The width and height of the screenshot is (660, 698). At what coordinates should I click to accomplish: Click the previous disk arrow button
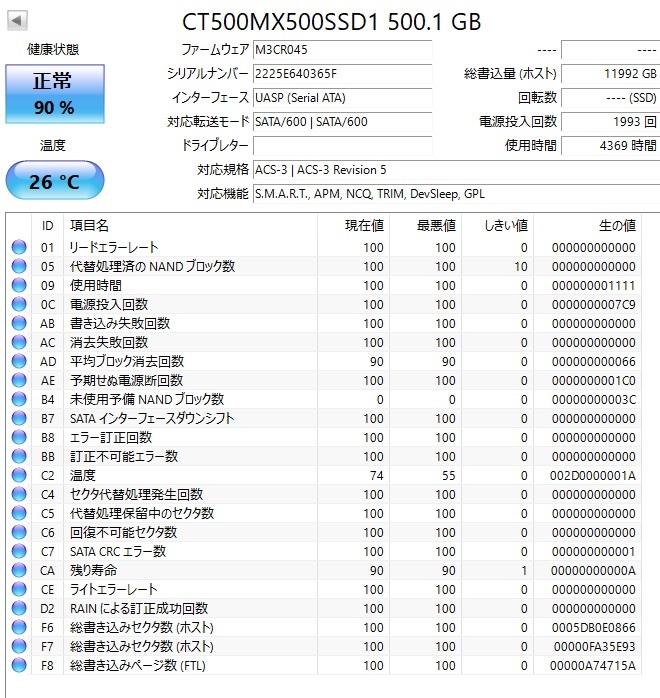pyautogui.click(x=17, y=20)
